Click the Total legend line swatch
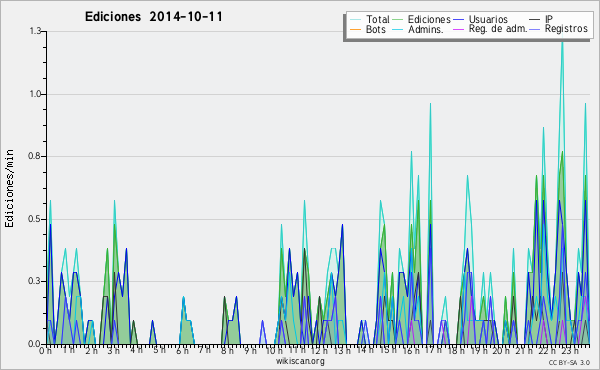Screen dimensions: 600x370 [x=355, y=20]
